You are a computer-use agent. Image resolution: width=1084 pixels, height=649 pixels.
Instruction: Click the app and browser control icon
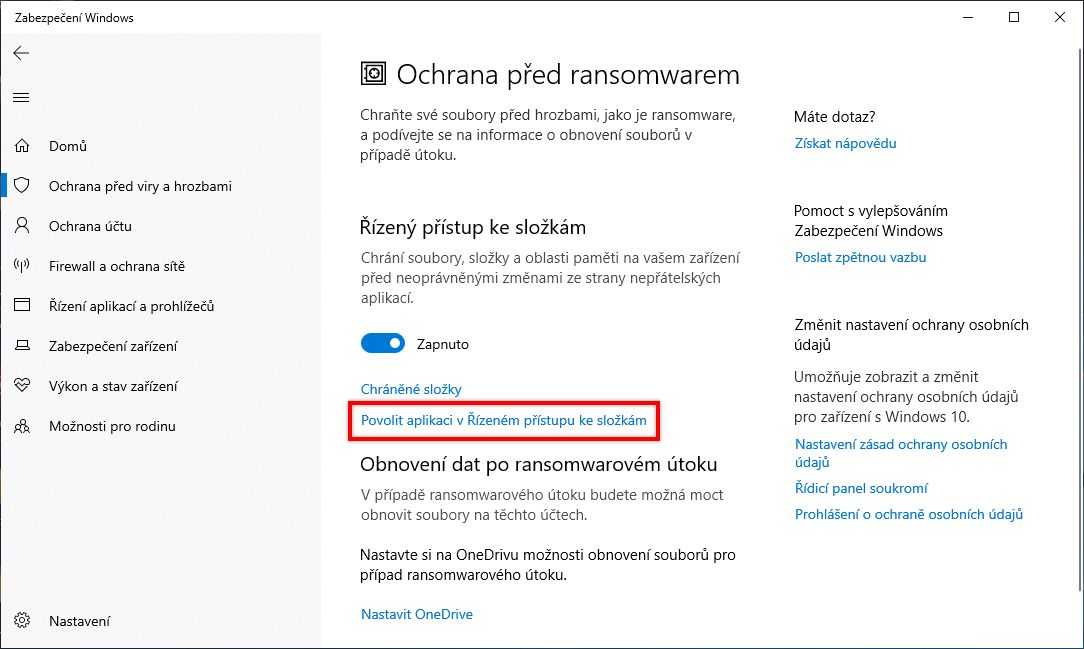click(x=22, y=306)
